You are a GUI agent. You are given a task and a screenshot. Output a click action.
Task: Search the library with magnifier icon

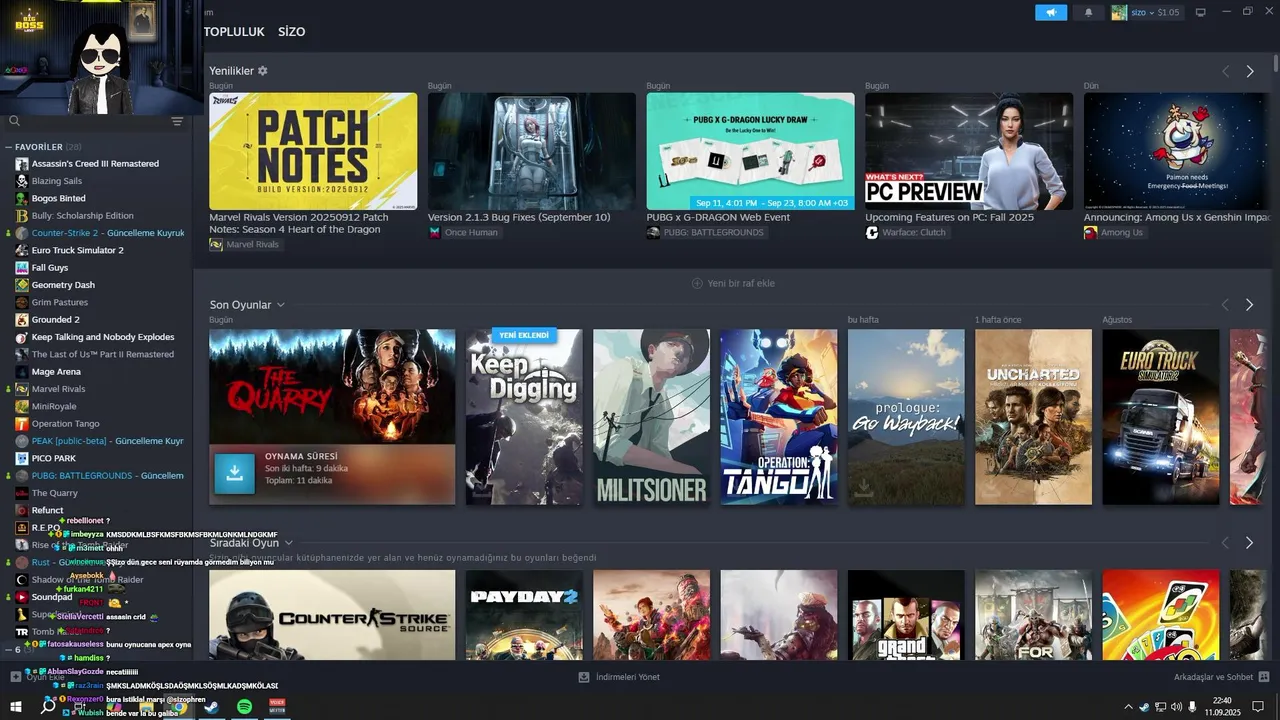tap(14, 121)
